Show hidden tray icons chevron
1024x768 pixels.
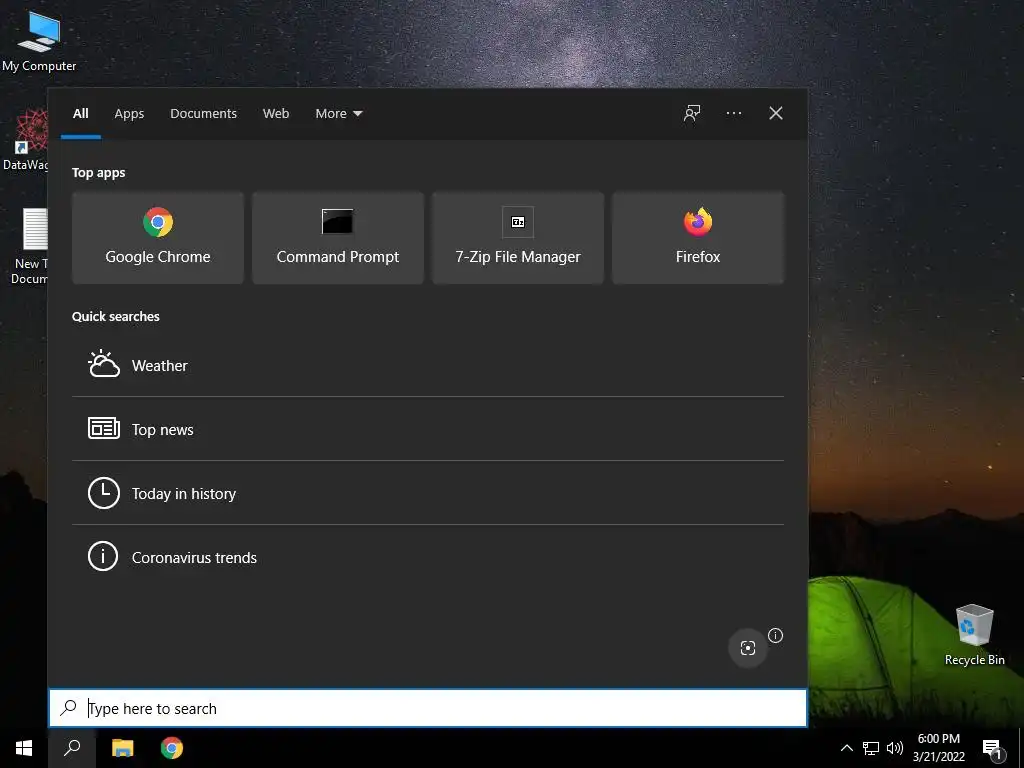tap(846, 748)
